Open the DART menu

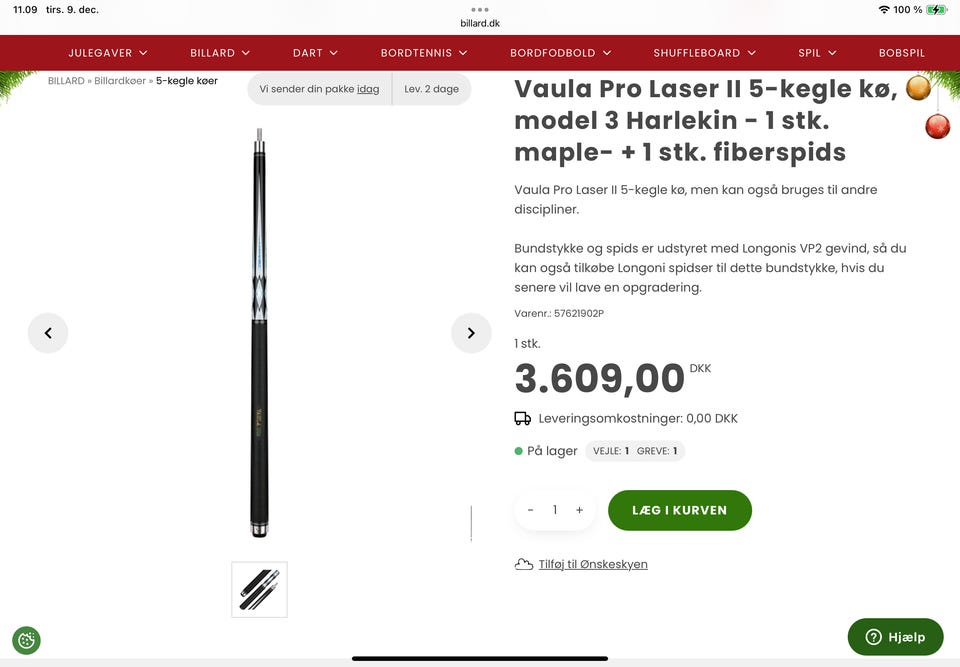coord(315,53)
